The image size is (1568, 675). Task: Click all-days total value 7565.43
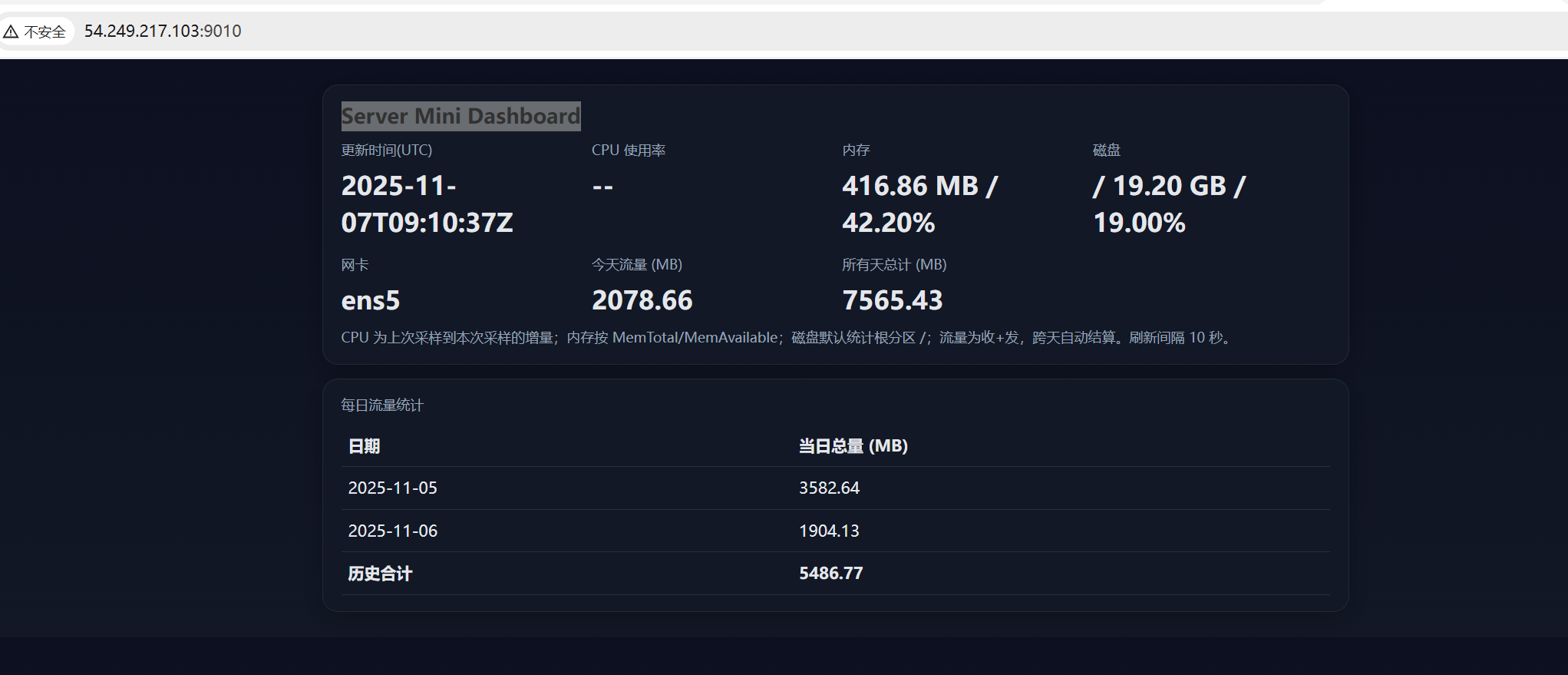[x=892, y=300]
